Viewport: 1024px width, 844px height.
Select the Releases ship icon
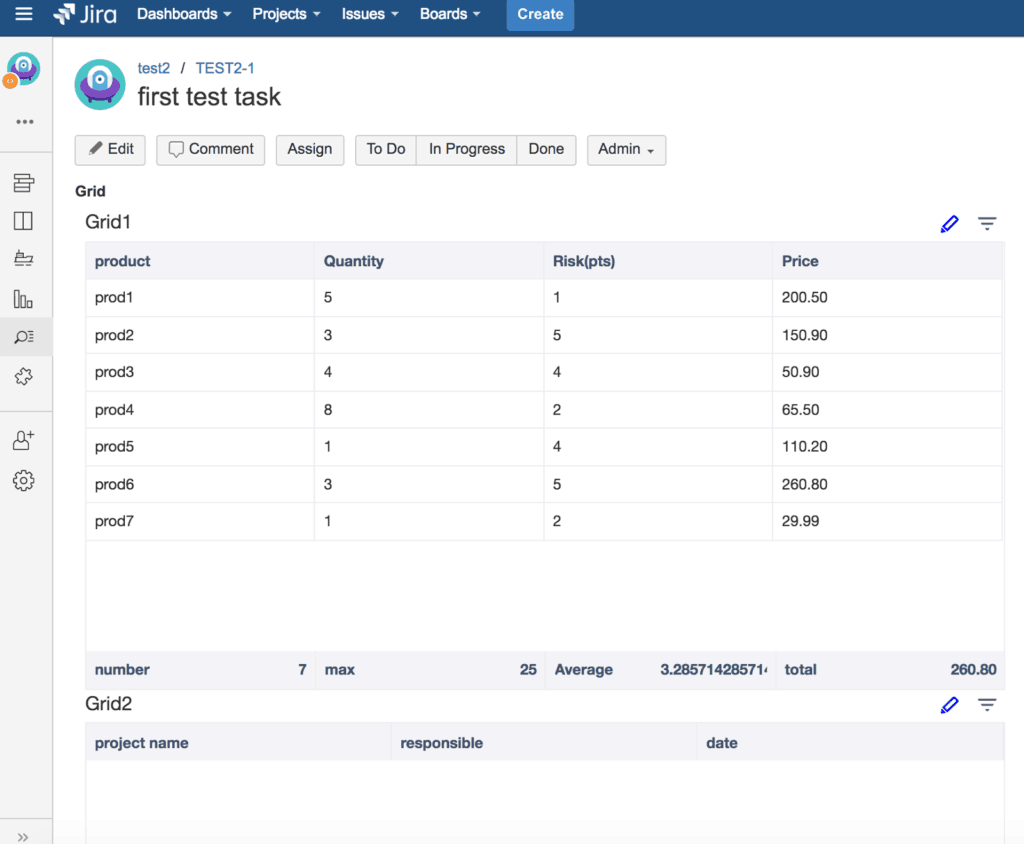tap(25, 259)
